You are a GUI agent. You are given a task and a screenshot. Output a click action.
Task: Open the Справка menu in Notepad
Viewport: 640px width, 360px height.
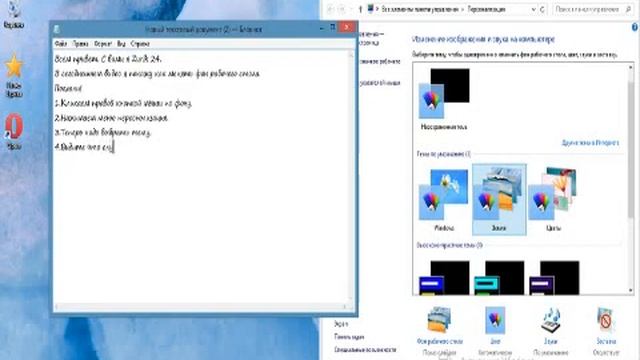pos(140,44)
